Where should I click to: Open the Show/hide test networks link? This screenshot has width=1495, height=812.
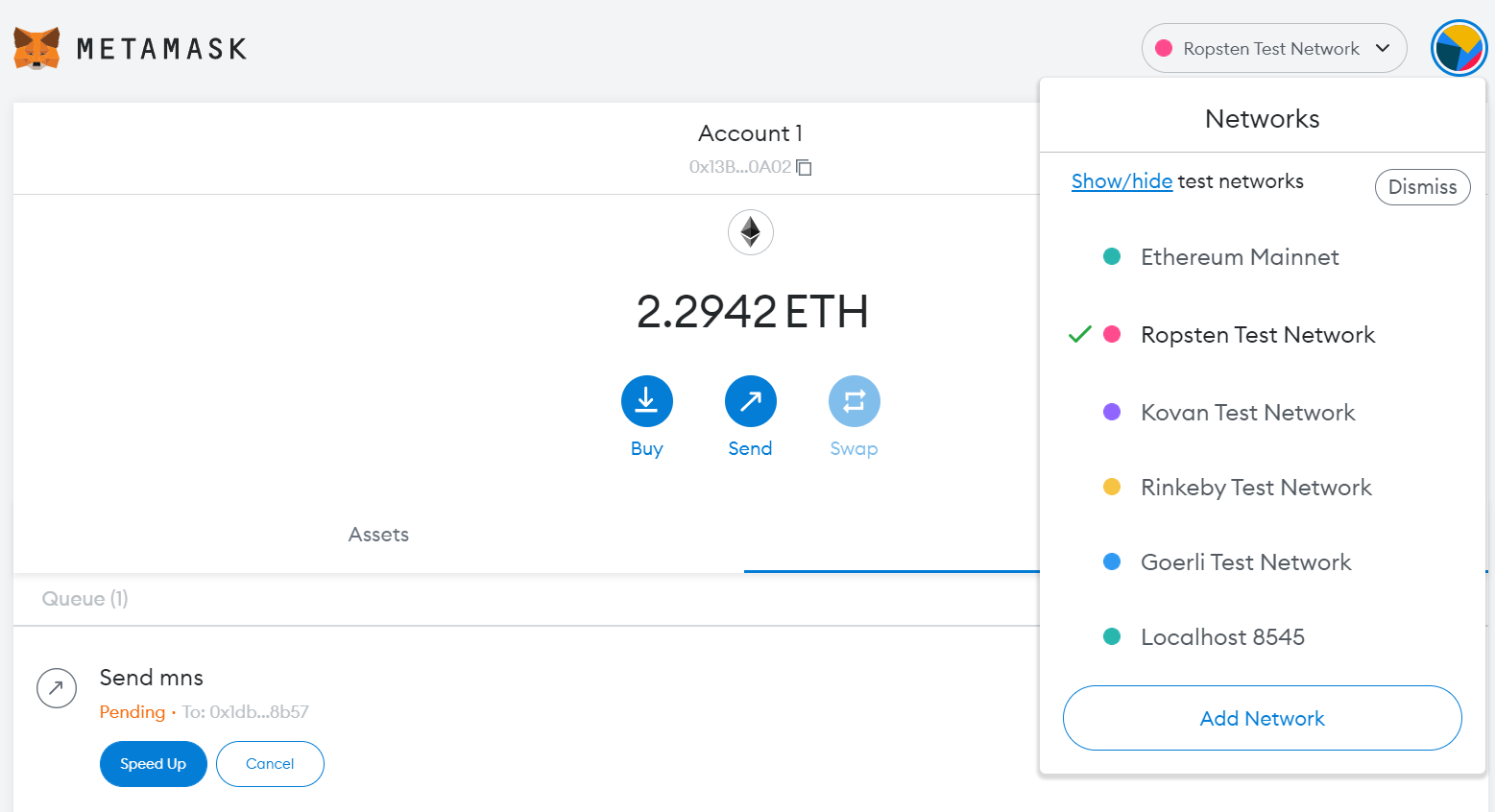1121,181
